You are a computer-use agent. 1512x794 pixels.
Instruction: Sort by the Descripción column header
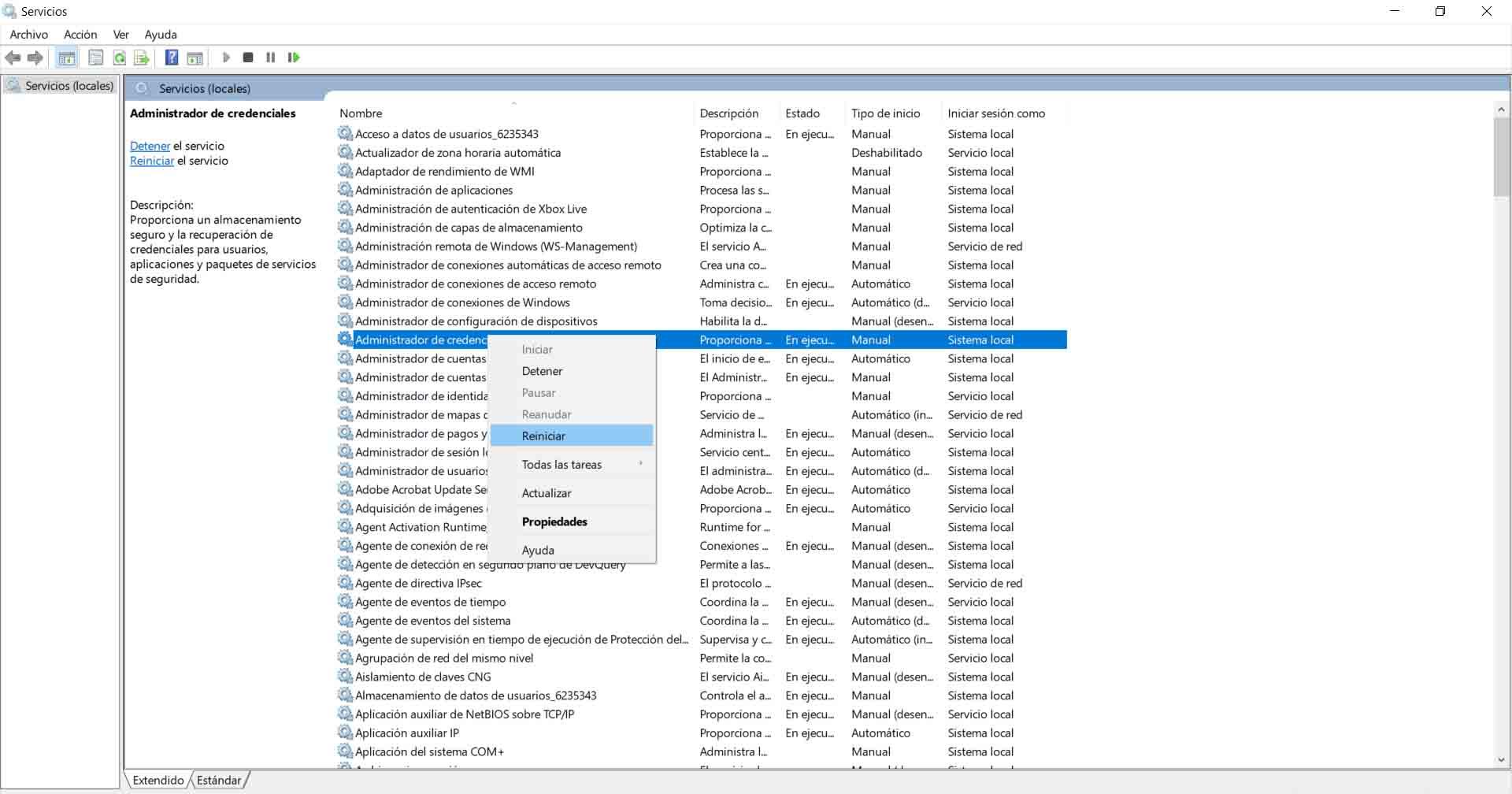[736, 113]
